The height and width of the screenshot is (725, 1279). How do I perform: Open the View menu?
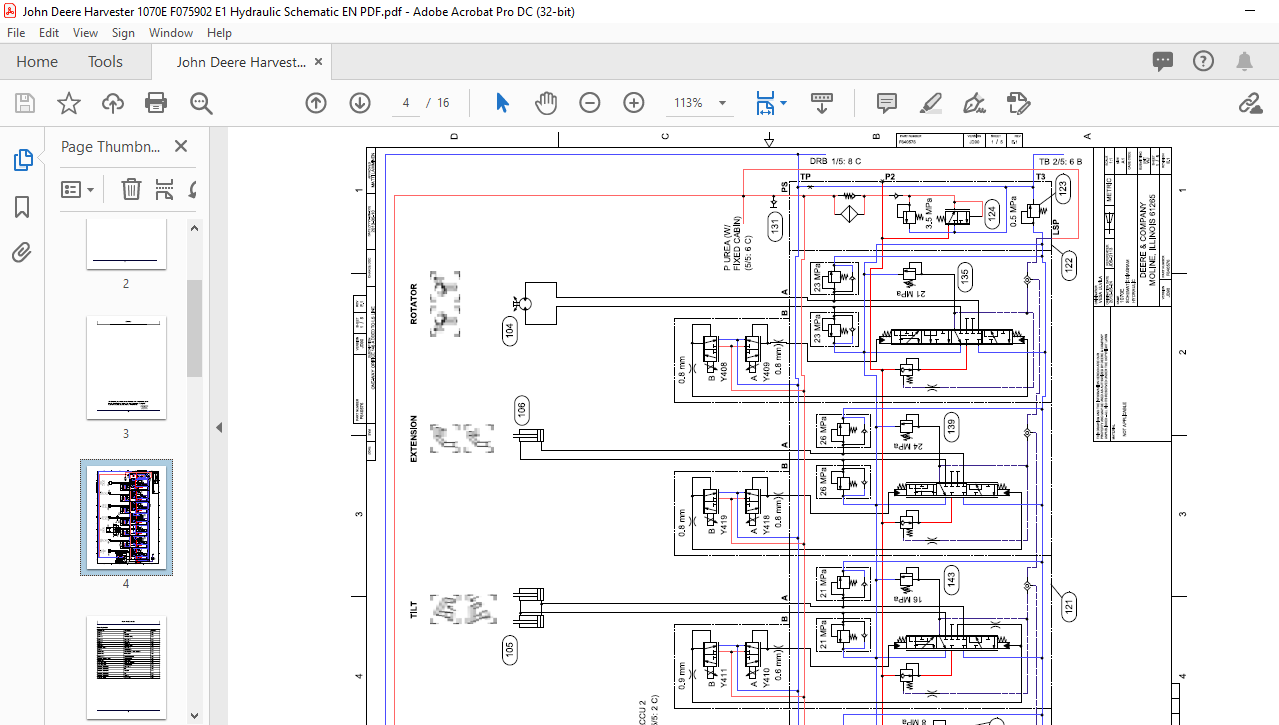click(x=86, y=33)
